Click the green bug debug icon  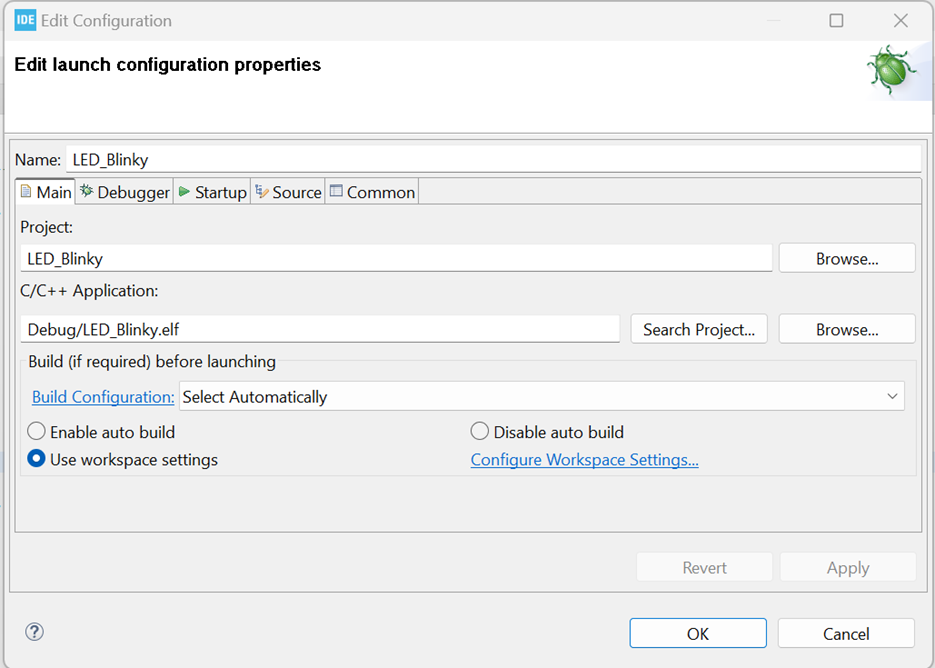[x=892, y=70]
